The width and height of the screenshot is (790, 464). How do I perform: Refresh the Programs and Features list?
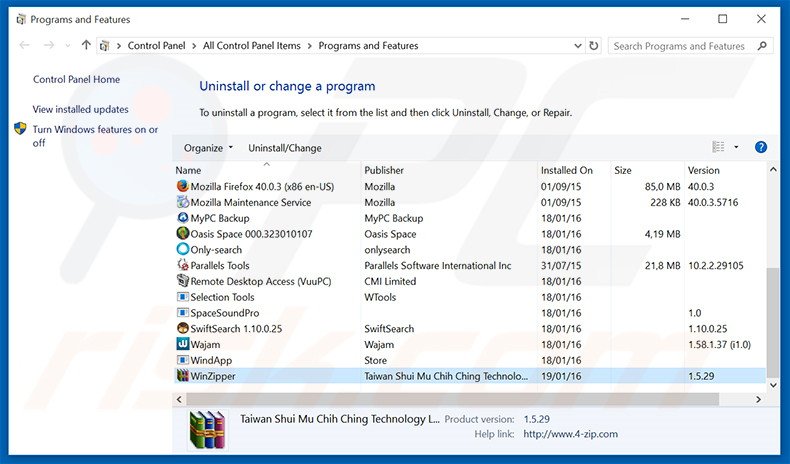pos(594,45)
